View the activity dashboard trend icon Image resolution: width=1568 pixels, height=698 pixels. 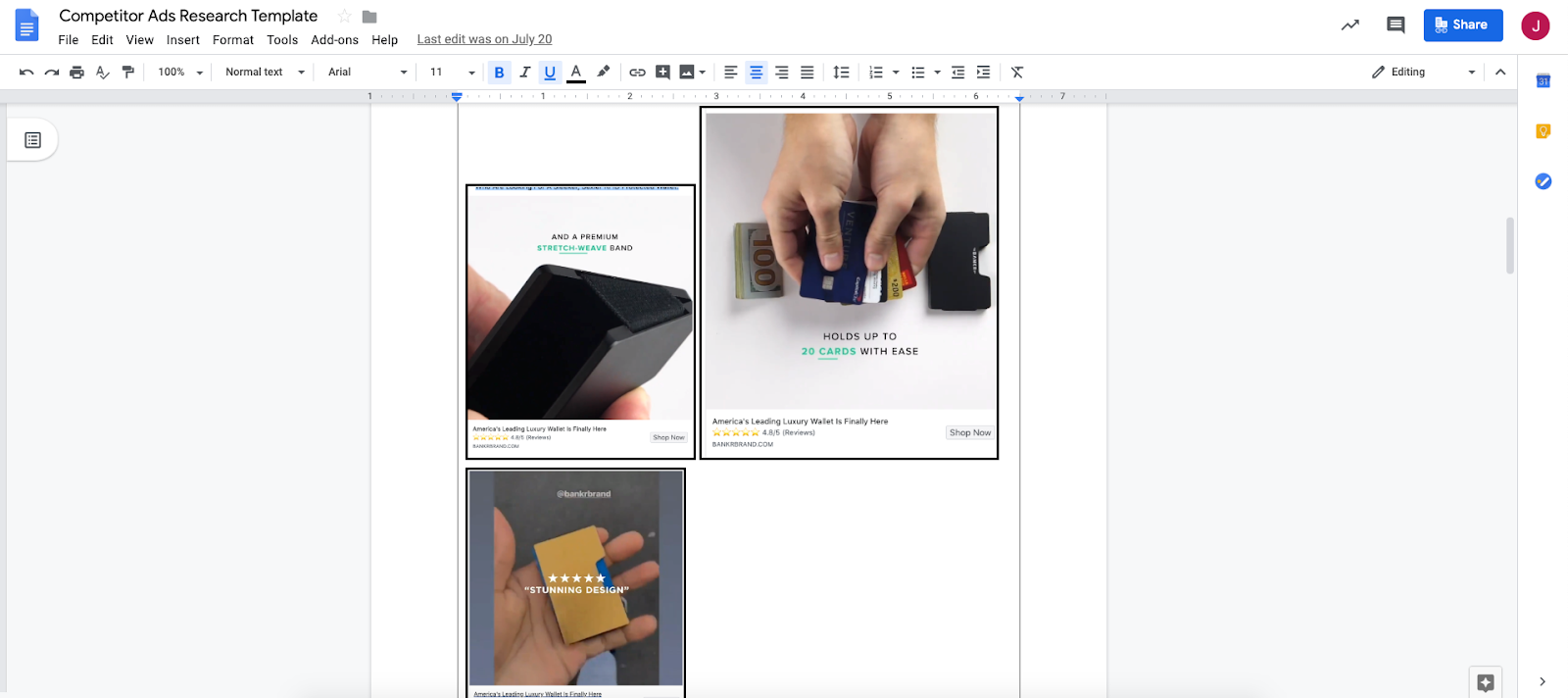(x=1350, y=25)
